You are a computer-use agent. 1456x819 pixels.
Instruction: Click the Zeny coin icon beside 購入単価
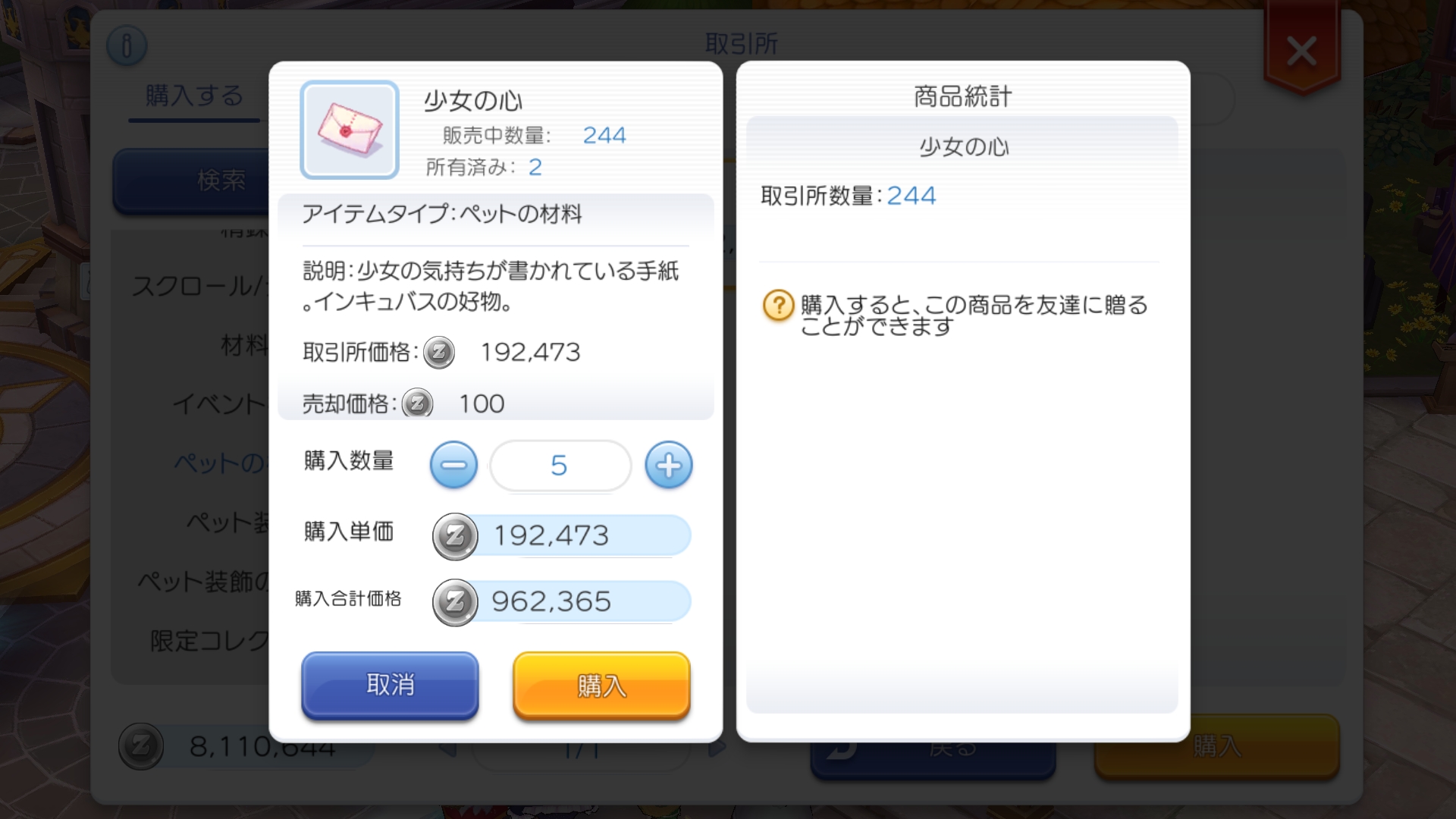pyautogui.click(x=455, y=536)
